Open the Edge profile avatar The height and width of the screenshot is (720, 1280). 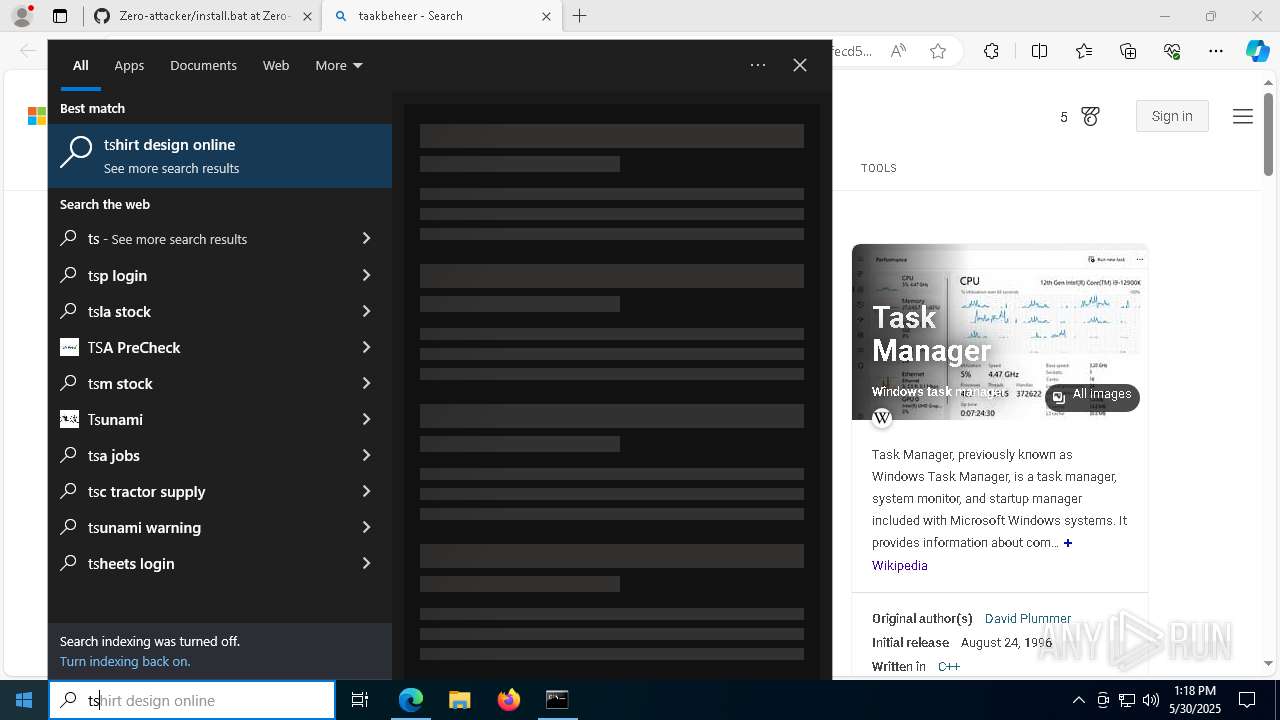pyautogui.click(x=22, y=16)
